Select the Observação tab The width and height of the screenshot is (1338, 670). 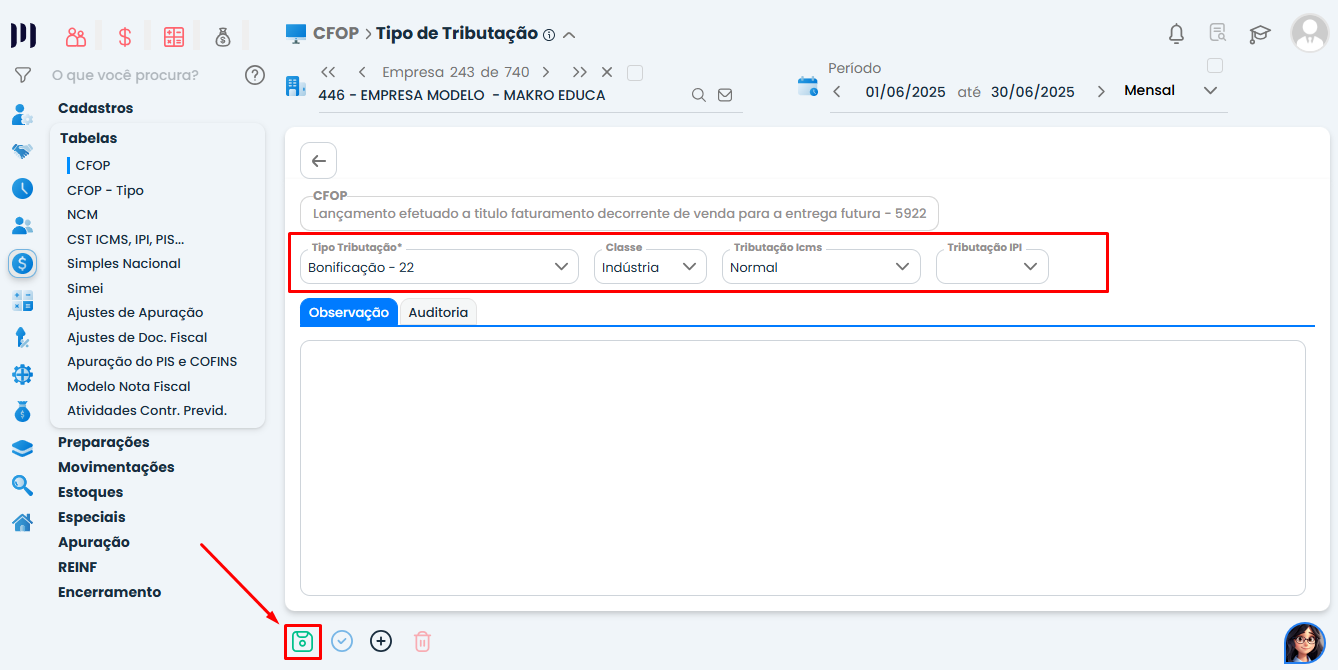348,312
